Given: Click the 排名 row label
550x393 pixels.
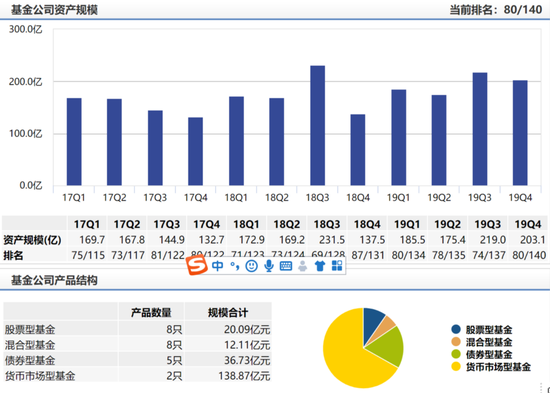Looking at the screenshot, I should pos(13,255).
